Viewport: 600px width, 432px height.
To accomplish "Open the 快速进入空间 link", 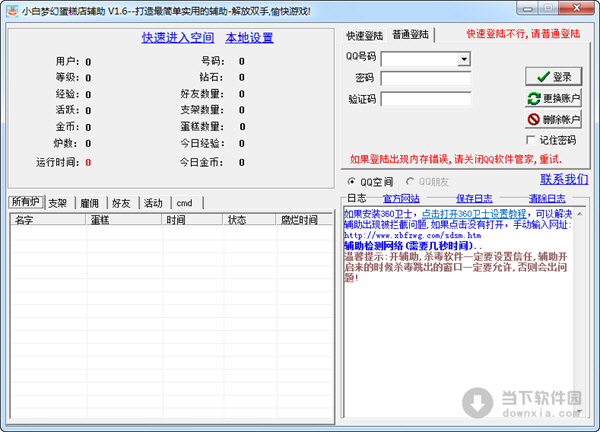I will coord(178,37).
